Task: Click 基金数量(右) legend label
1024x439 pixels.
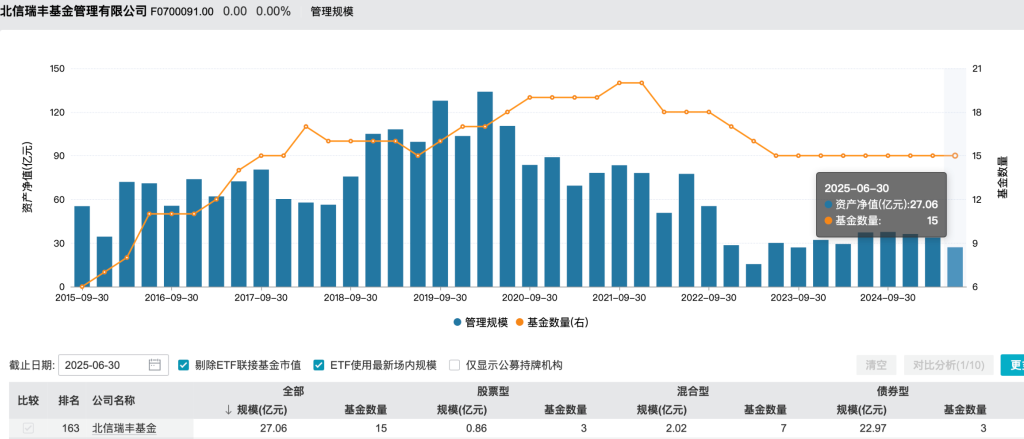Action: click(558, 323)
